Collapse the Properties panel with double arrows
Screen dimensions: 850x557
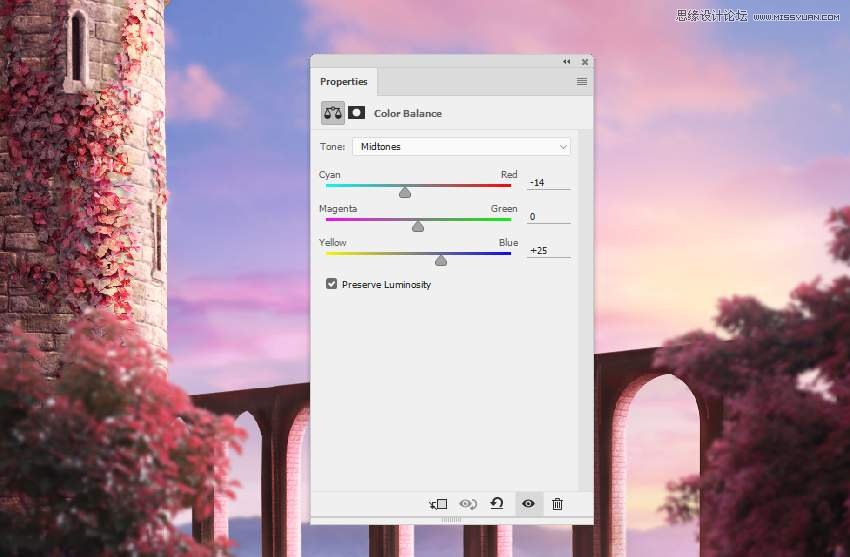pyautogui.click(x=566, y=62)
